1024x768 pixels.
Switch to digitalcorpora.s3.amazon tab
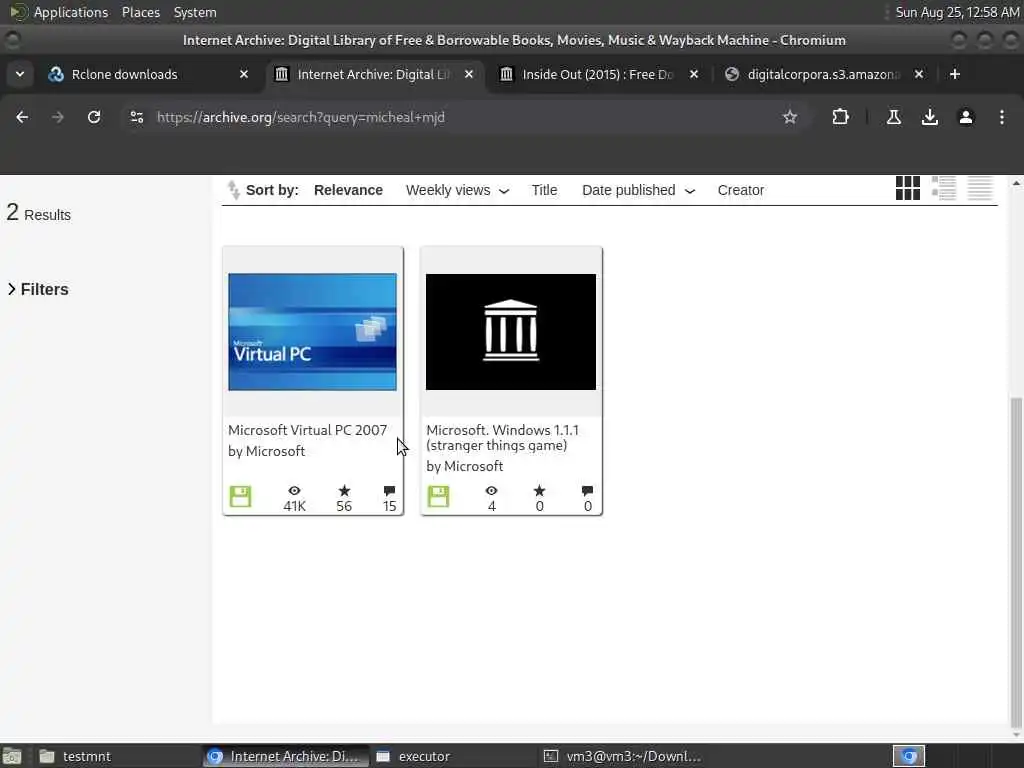click(823, 74)
